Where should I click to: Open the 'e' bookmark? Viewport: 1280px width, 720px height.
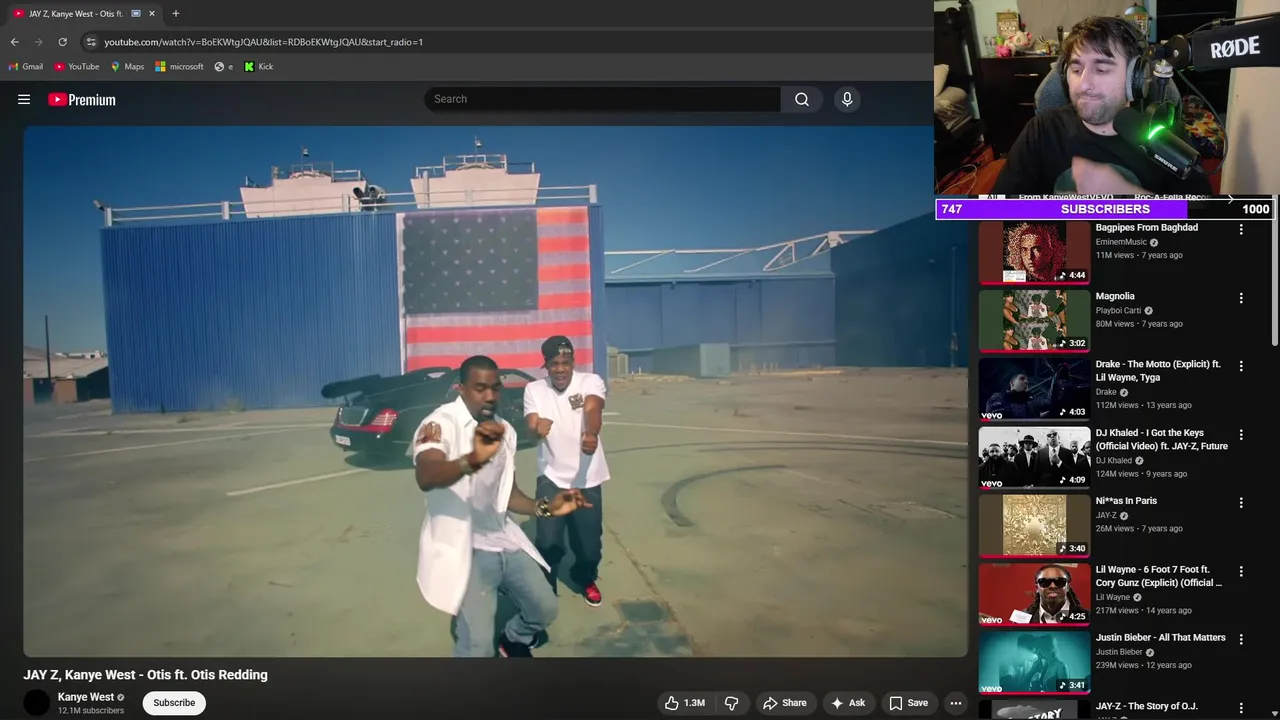pos(224,67)
